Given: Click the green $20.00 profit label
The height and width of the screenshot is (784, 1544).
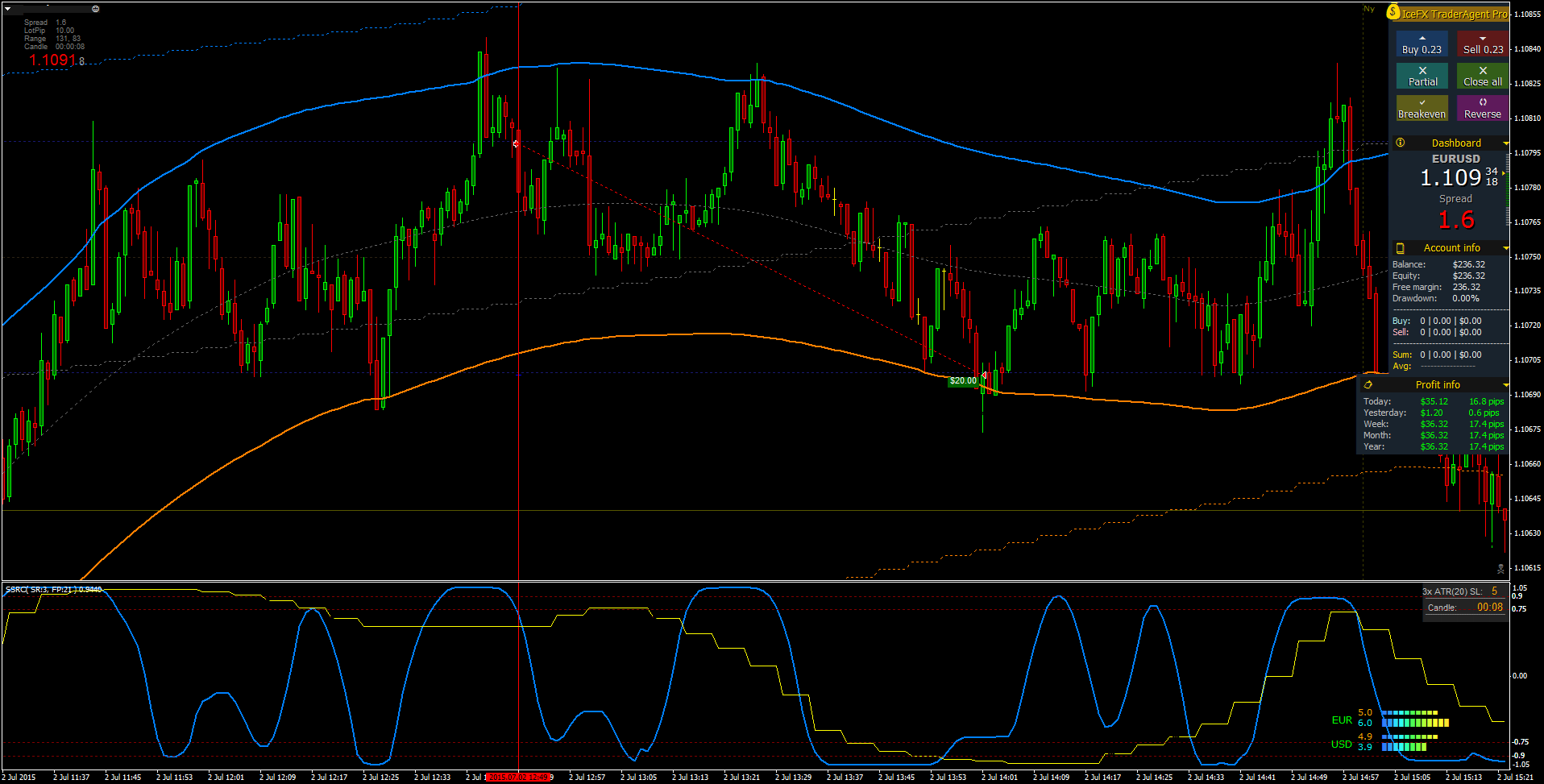Looking at the screenshot, I should pyautogui.click(x=963, y=380).
